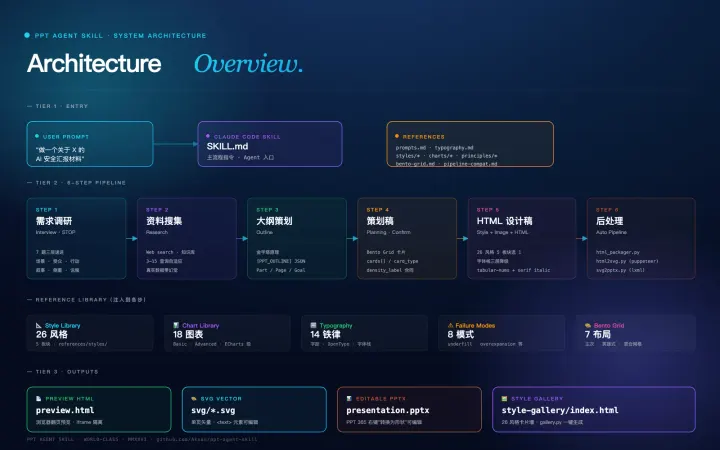Open the svg/*.svg output file name

coord(213,411)
